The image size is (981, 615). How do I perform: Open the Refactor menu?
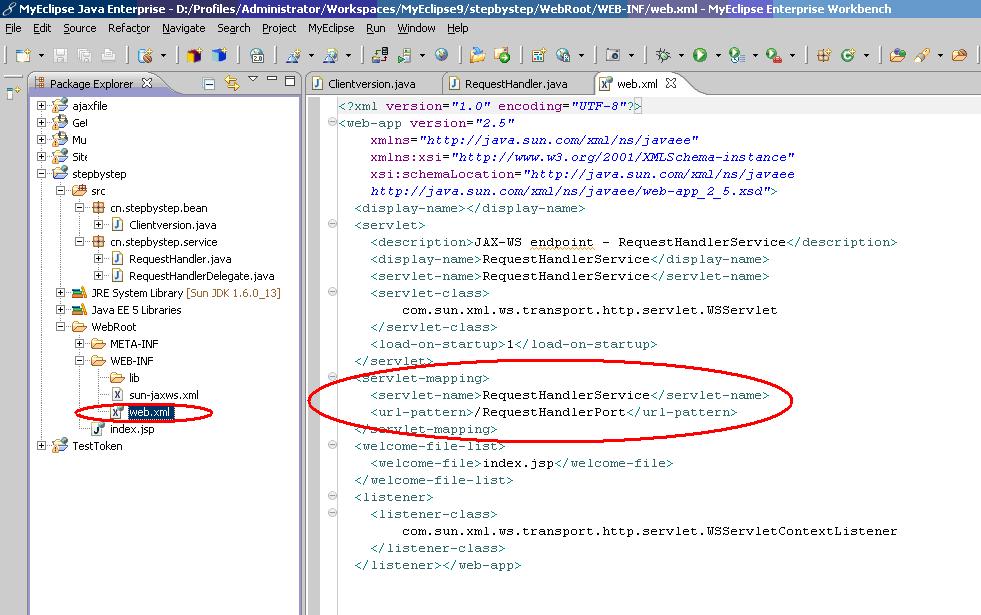[x=129, y=28]
